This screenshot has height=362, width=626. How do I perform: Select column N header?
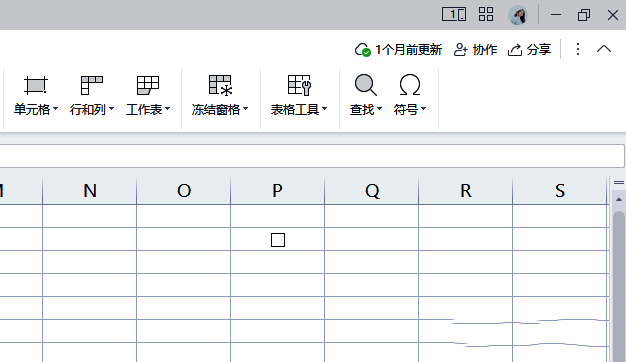click(x=89, y=191)
